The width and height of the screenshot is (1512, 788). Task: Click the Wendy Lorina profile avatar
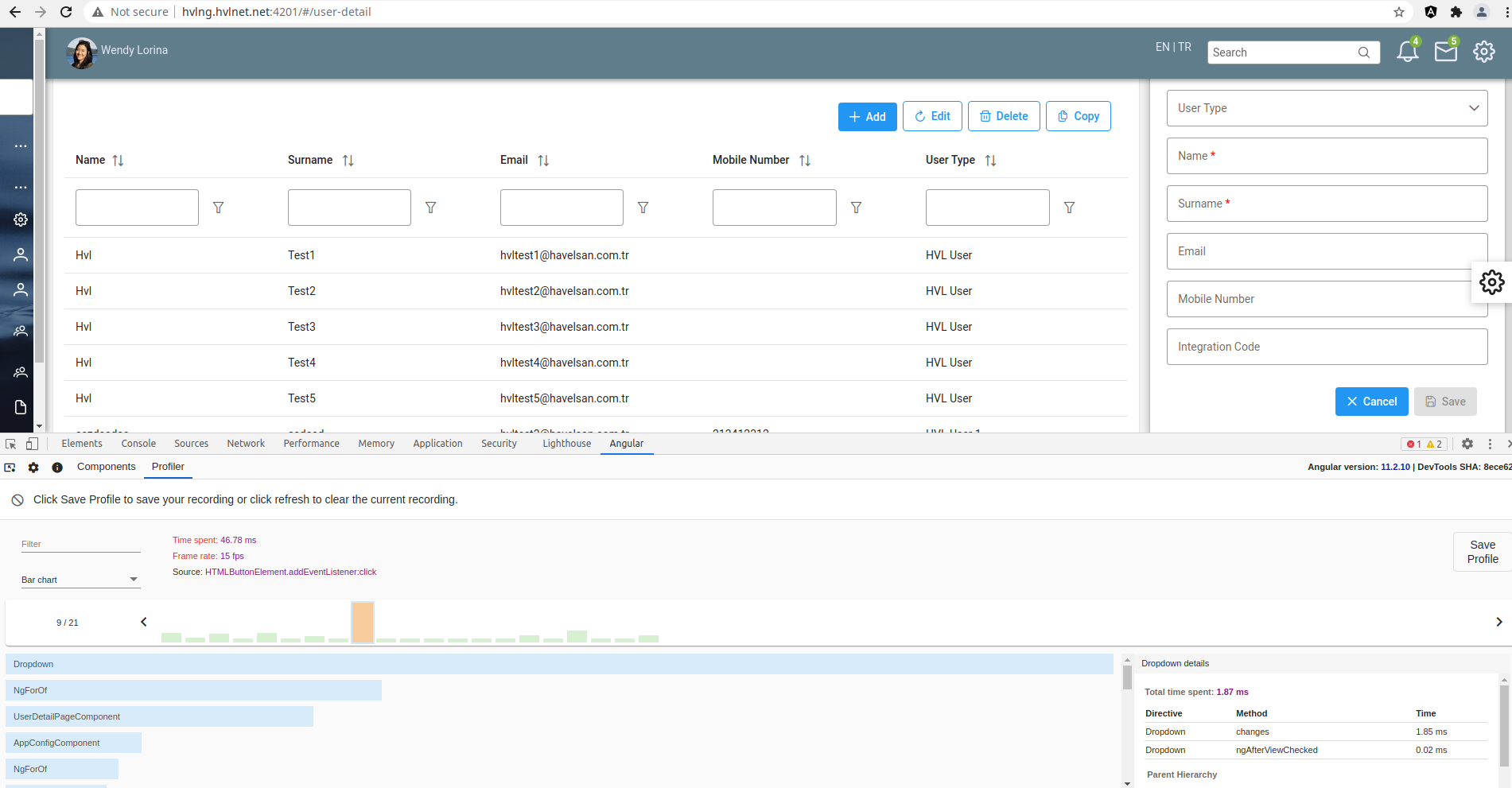(81, 52)
